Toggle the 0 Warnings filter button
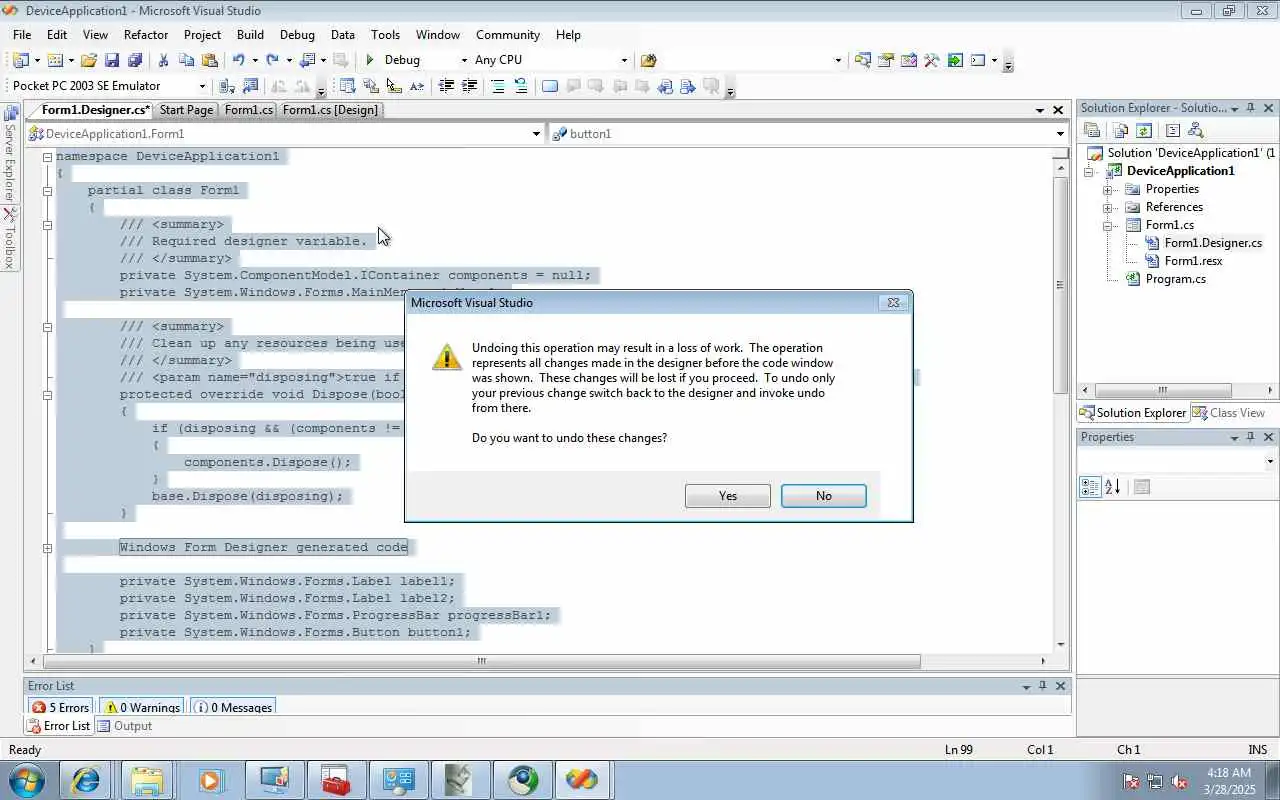Viewport: 1280px width, 800px height. pyautogui.click(x=142, y=707)
